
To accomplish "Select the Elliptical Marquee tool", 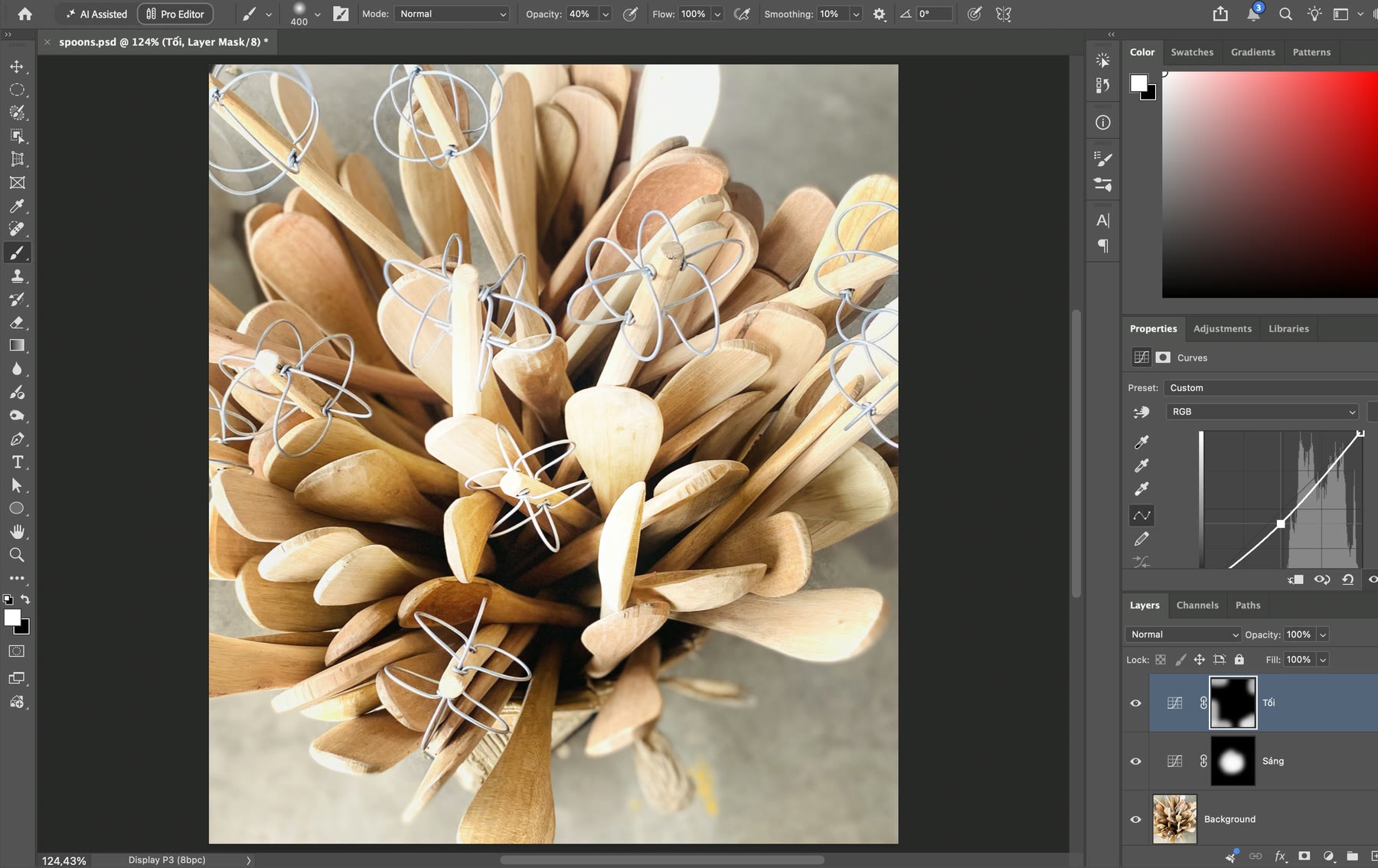I will [17, 90].
